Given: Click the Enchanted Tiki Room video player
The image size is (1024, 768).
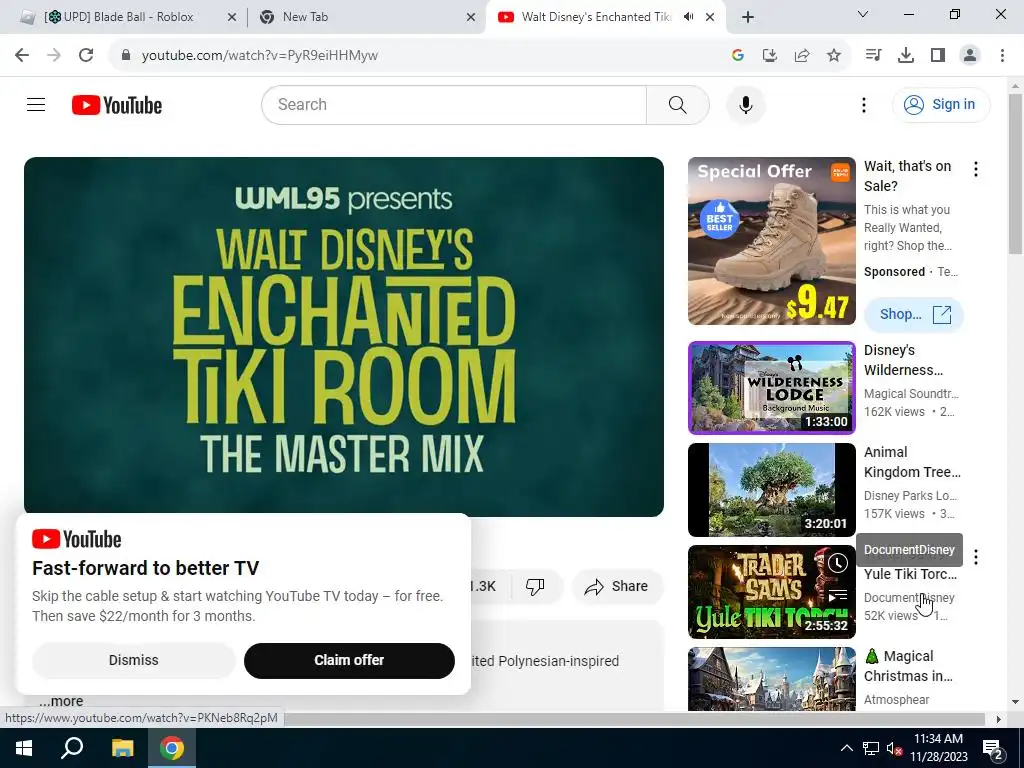Looking at the screenshot, I should [344, 336].
